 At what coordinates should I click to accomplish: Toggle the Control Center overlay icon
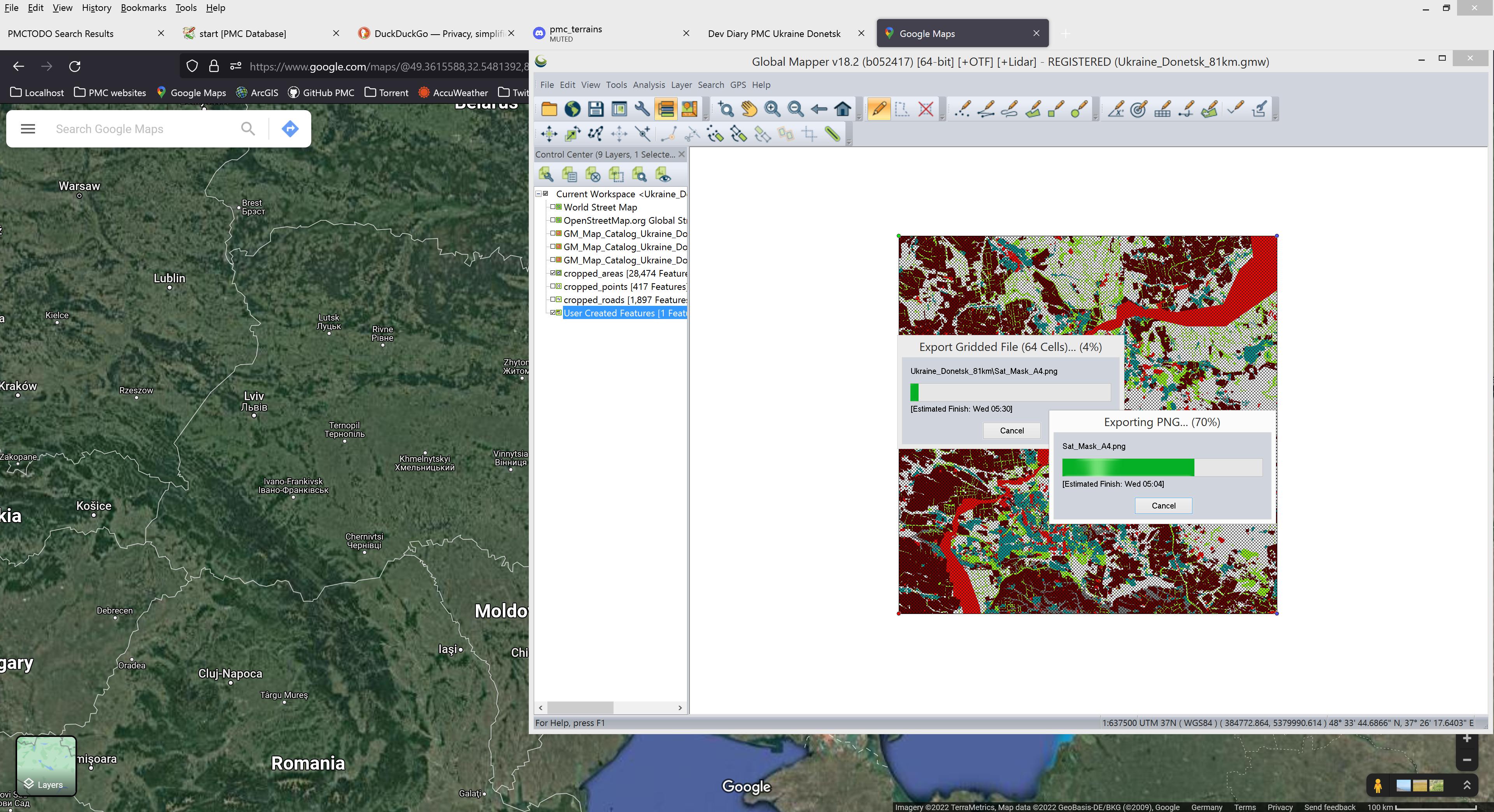click(666, 109)
